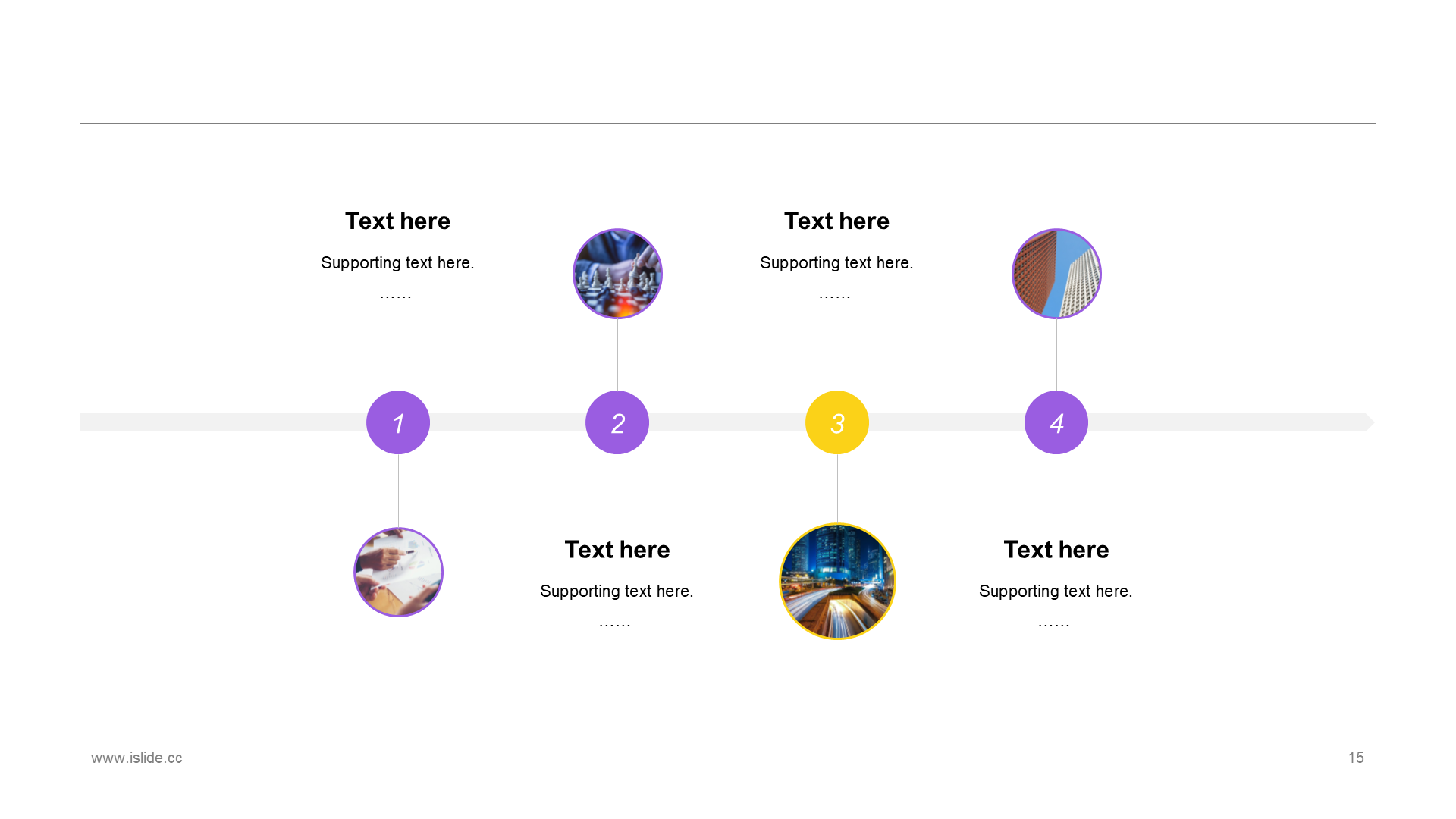Open the www.islide.cc footer link
Screen dimensions: 1456x819
pos(136,758)
